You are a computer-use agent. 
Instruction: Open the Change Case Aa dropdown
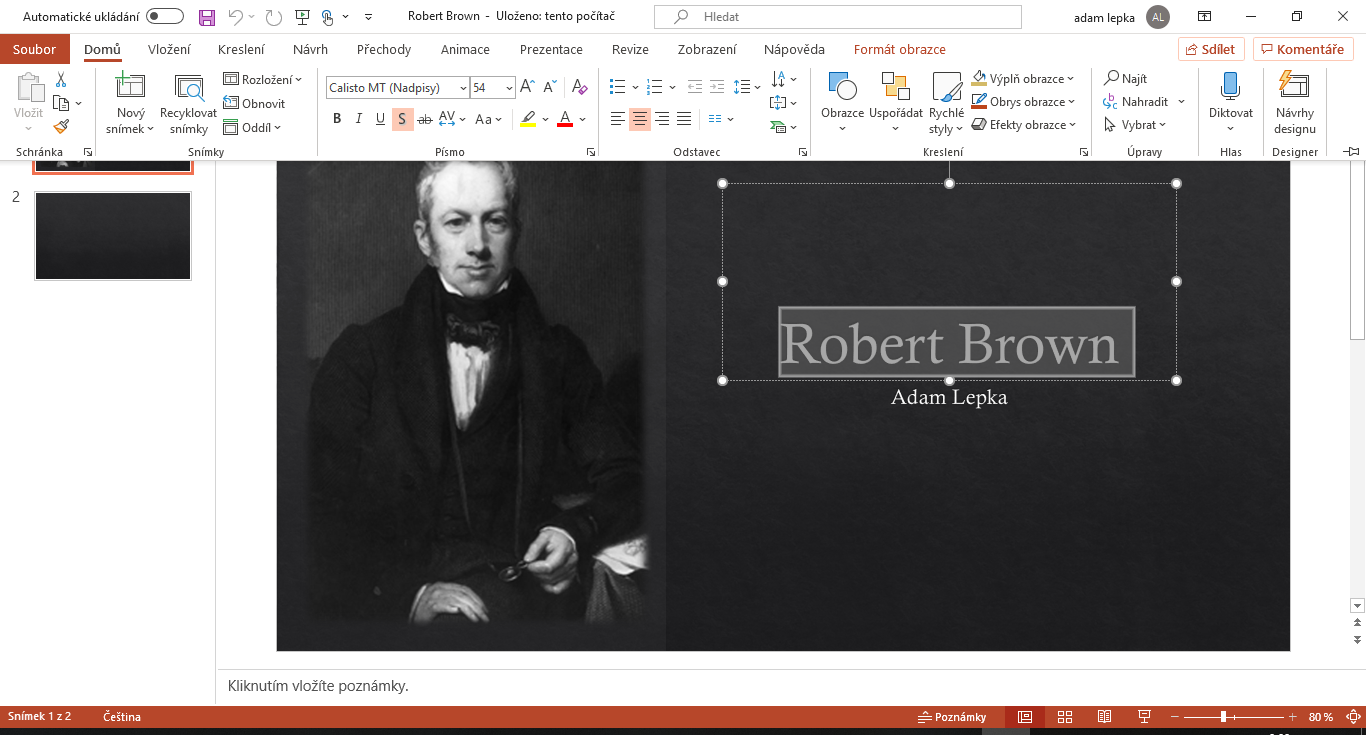pyautogui.click(x=489, y=119)
